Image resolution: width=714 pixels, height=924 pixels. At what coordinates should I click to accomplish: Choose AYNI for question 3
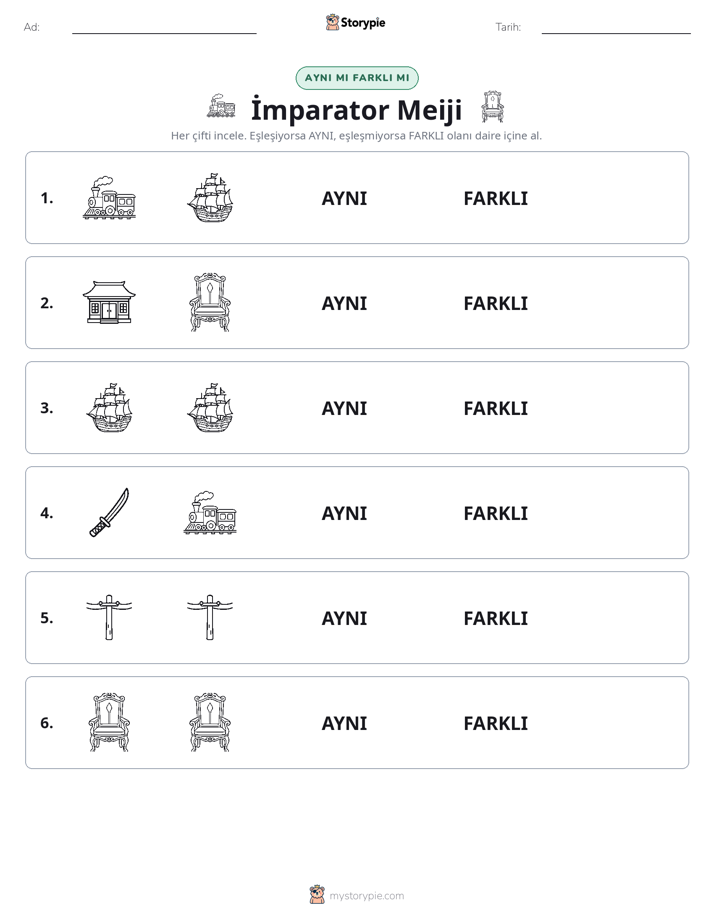(344, 408)
